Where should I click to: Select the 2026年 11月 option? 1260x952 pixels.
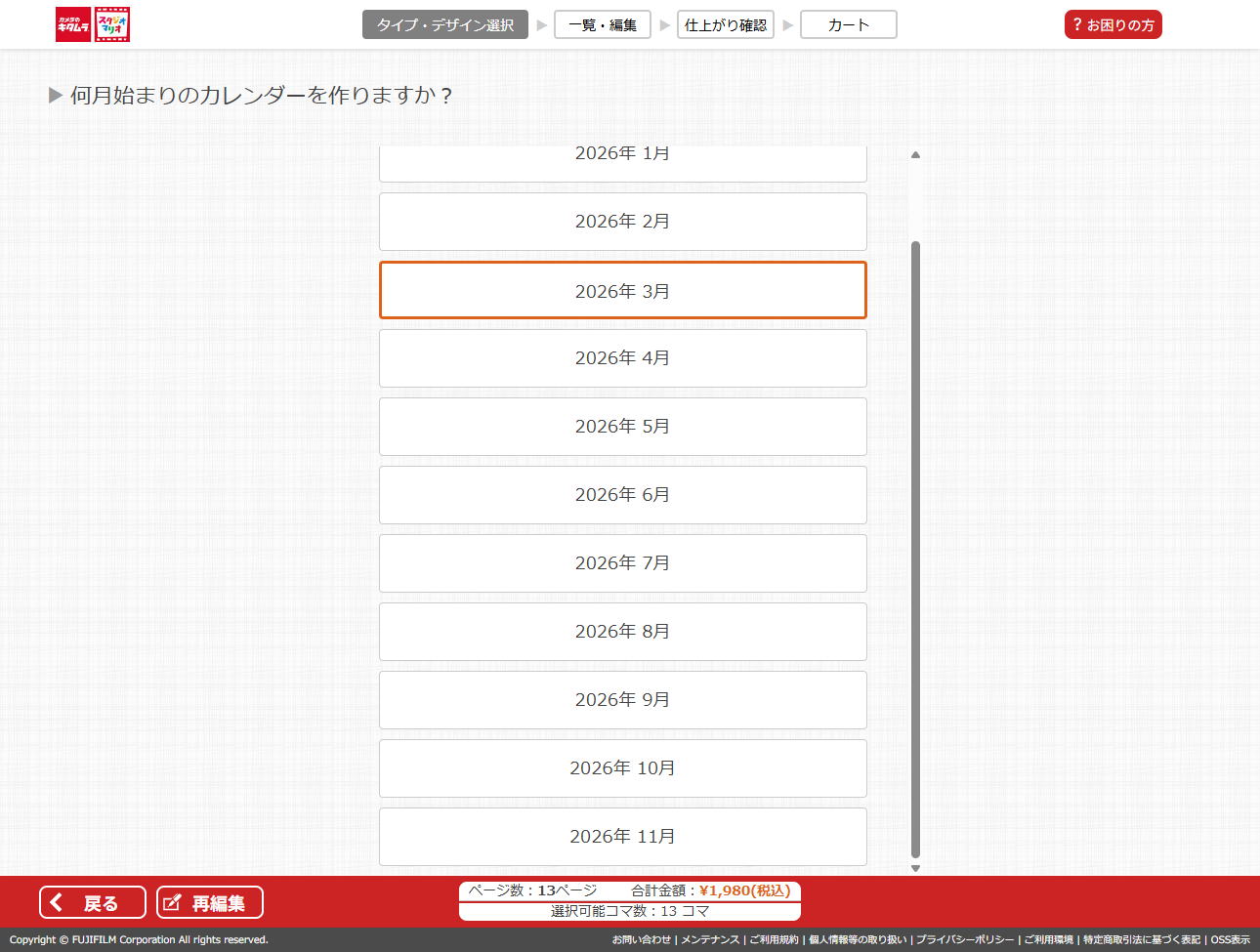(x=622, y=837)
